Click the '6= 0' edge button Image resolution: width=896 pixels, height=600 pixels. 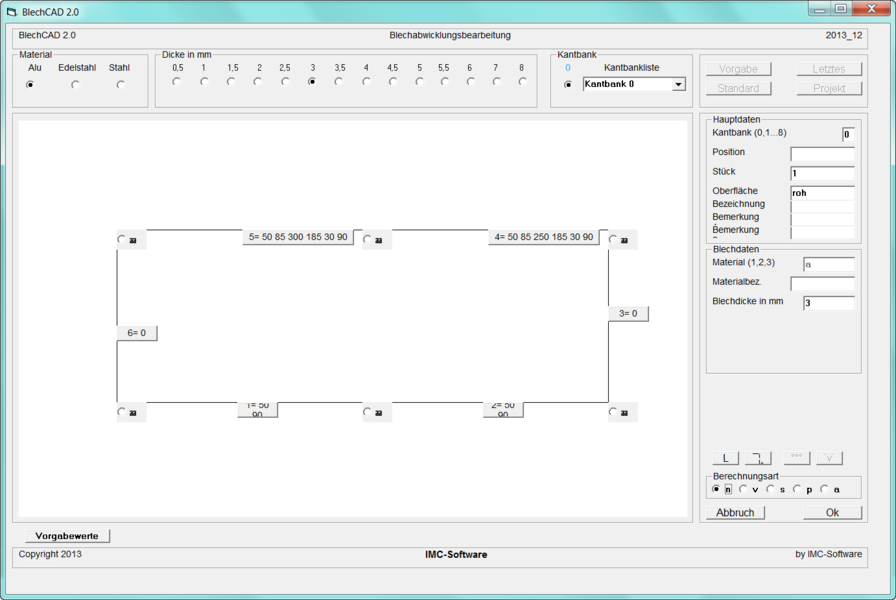[137, 333]
